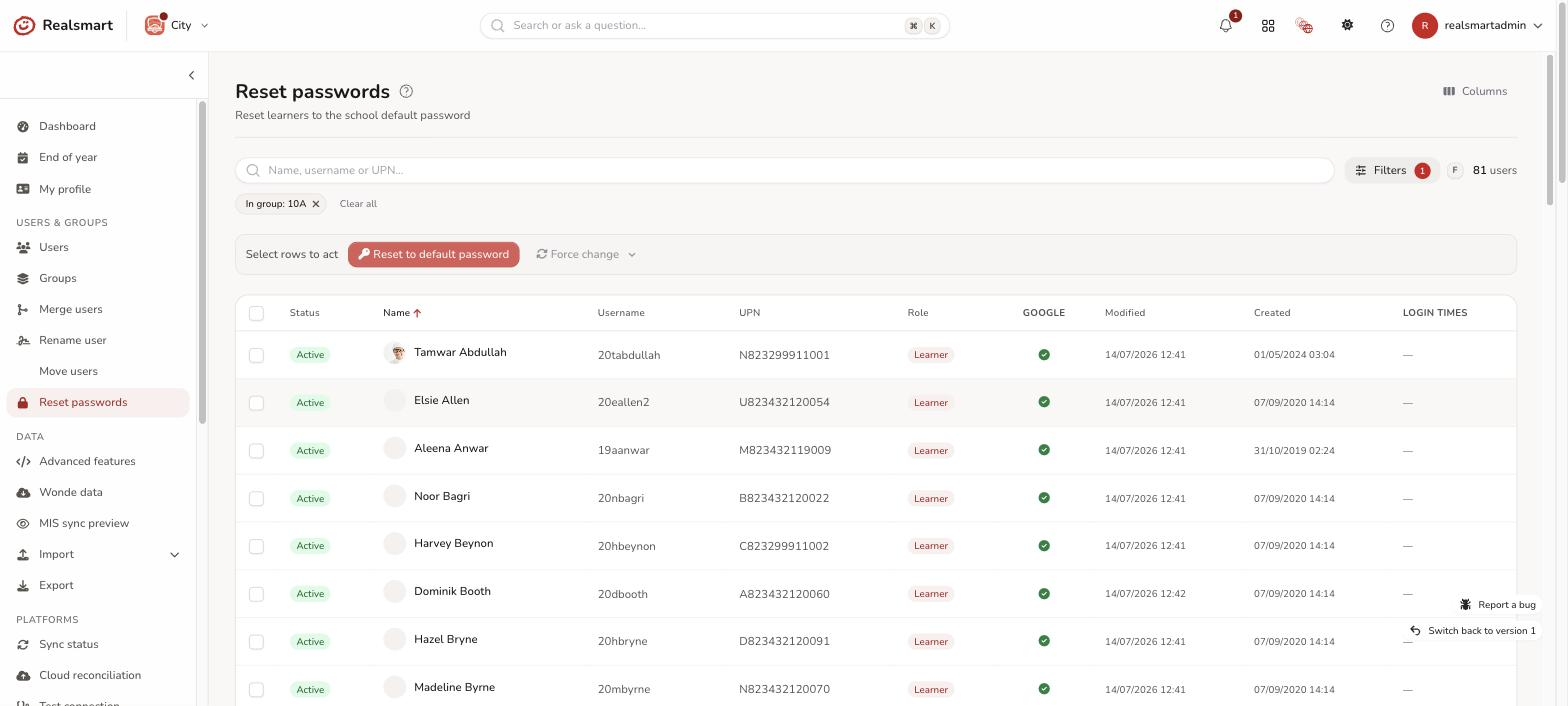Screen dimensions: 1568x706
Task: Click Reset to default password button
Action: coord(434,254)
